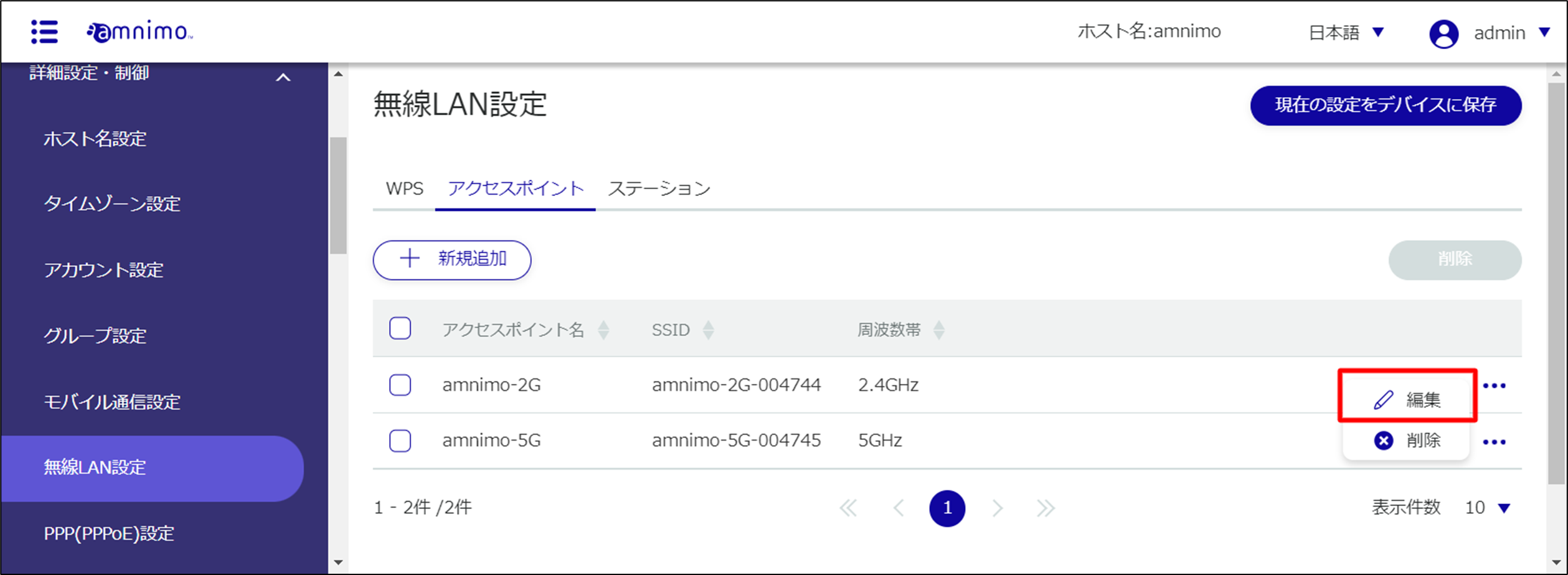Screen dimensions: 1568x575
Task: Click the ホスト名:amnimo header text
Action: pyautogui.click(x=1149, y=31)
